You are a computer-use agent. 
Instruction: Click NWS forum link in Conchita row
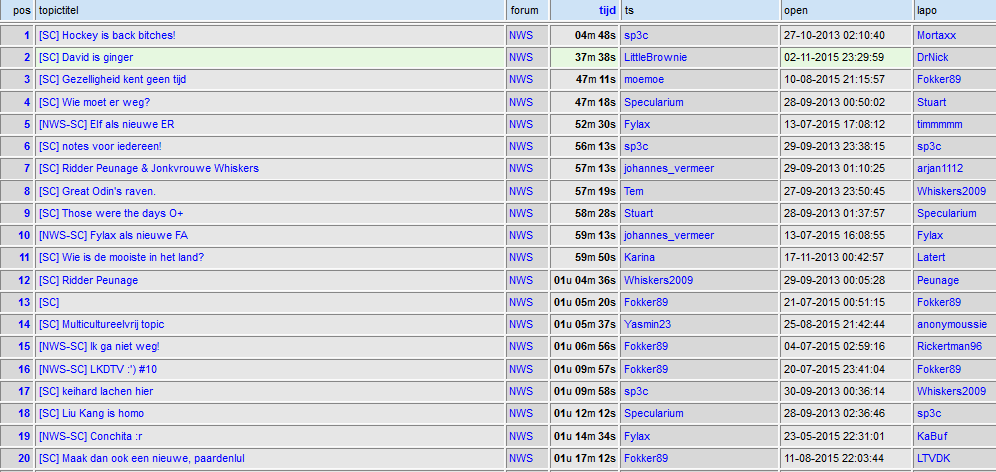tap(521, 436)
